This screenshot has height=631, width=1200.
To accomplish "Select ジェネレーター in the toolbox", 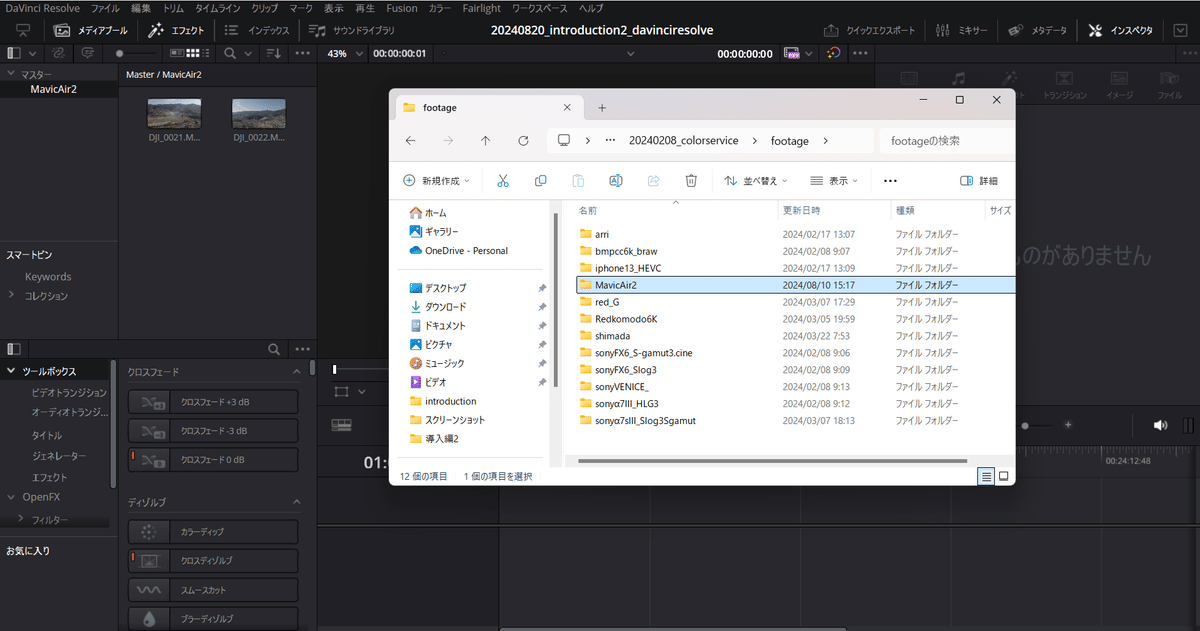I will [x=59, y=456].
